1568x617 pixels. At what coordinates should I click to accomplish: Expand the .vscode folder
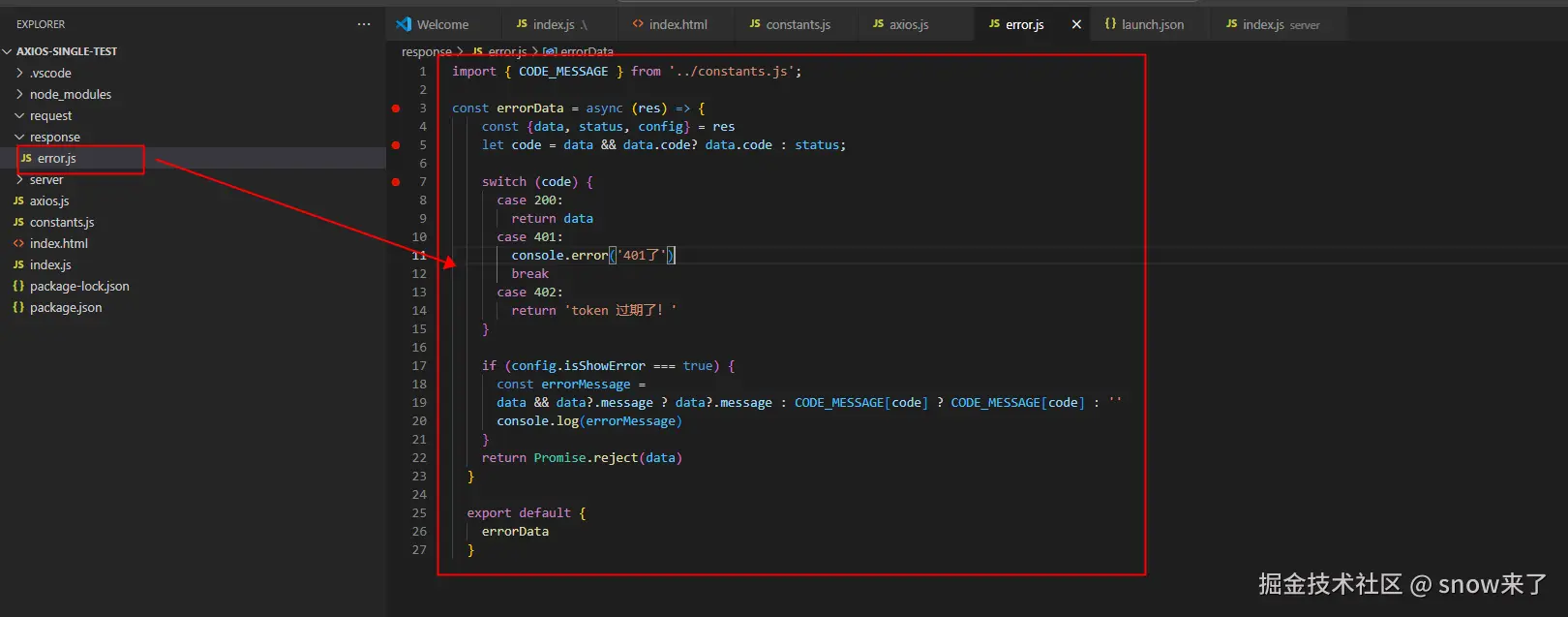click(x=50, y=73)
